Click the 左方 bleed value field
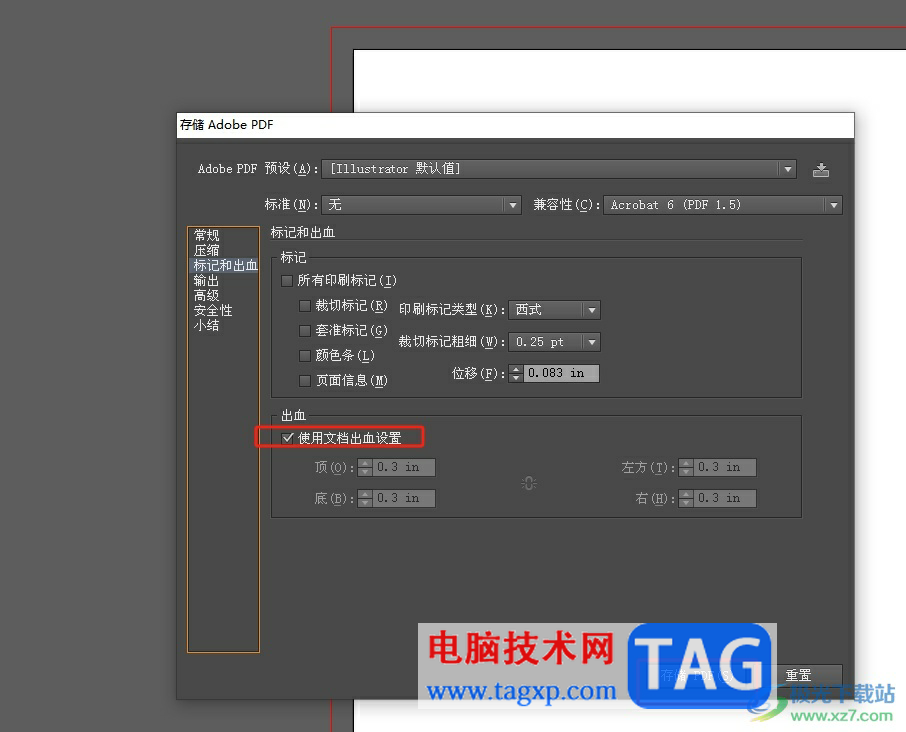Viewport: 906px width, 732px height. 725,467
